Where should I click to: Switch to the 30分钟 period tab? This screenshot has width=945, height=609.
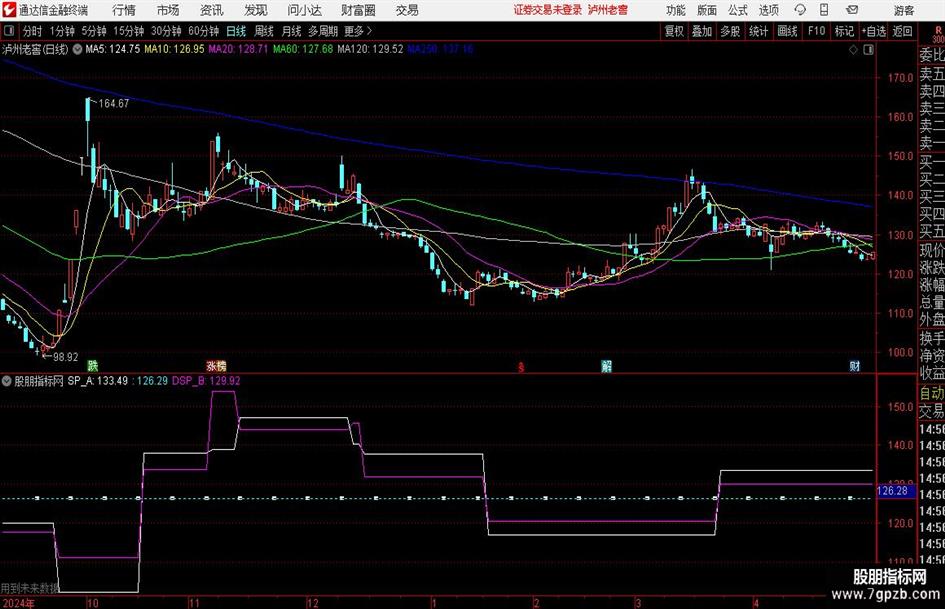tap(166, 31)
